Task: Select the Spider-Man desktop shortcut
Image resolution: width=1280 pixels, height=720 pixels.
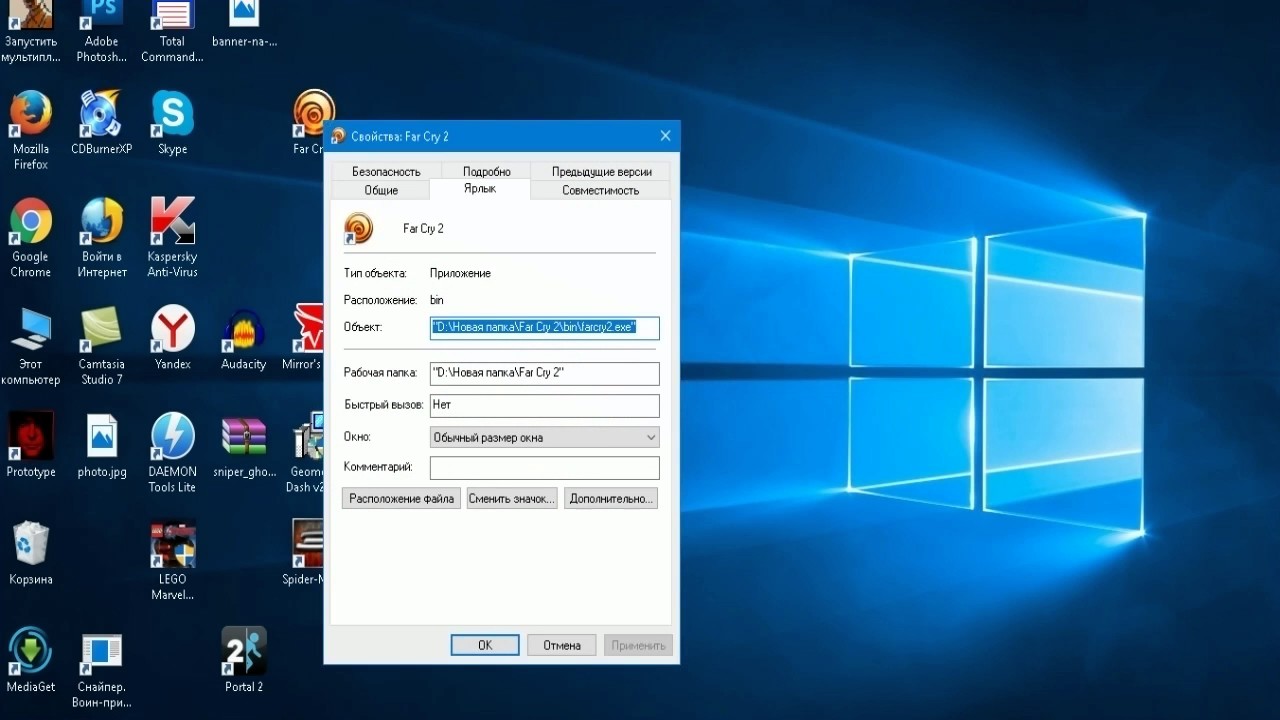Action: point(304,553)
